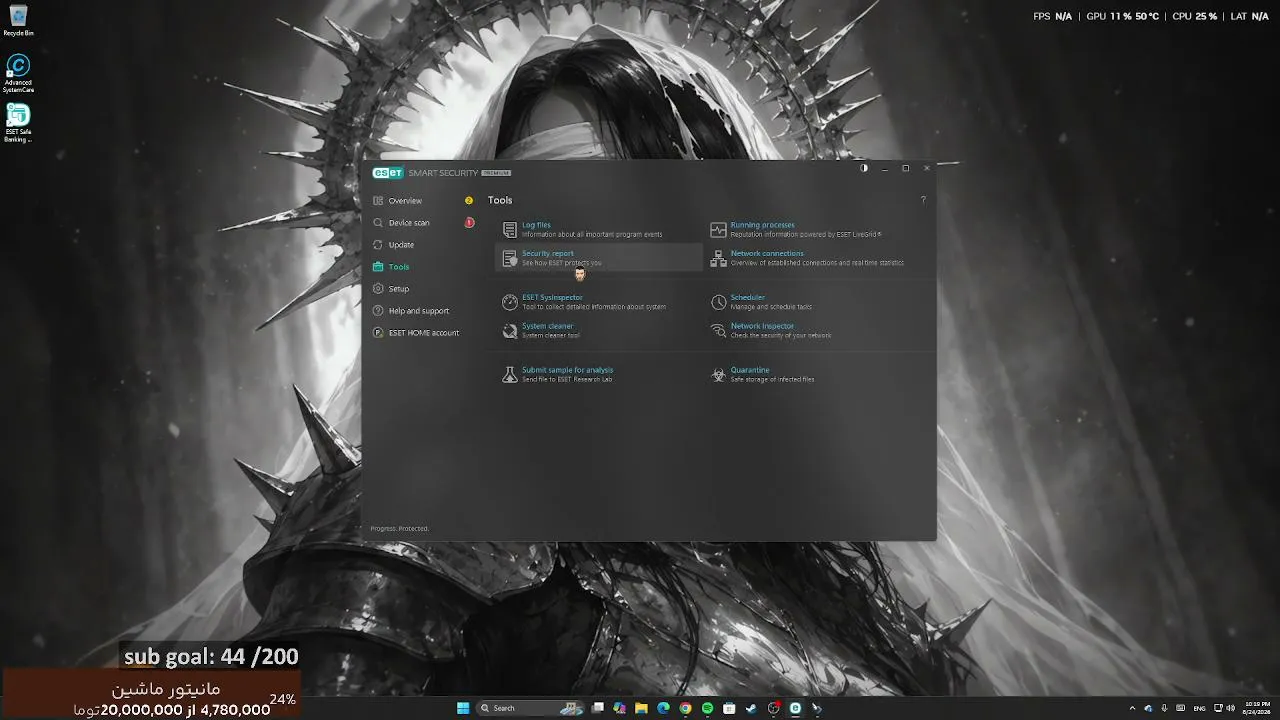This screenshot has height=720, width=1280.
Task: Click the system tray microphone icon
Action: [1164, 708]
